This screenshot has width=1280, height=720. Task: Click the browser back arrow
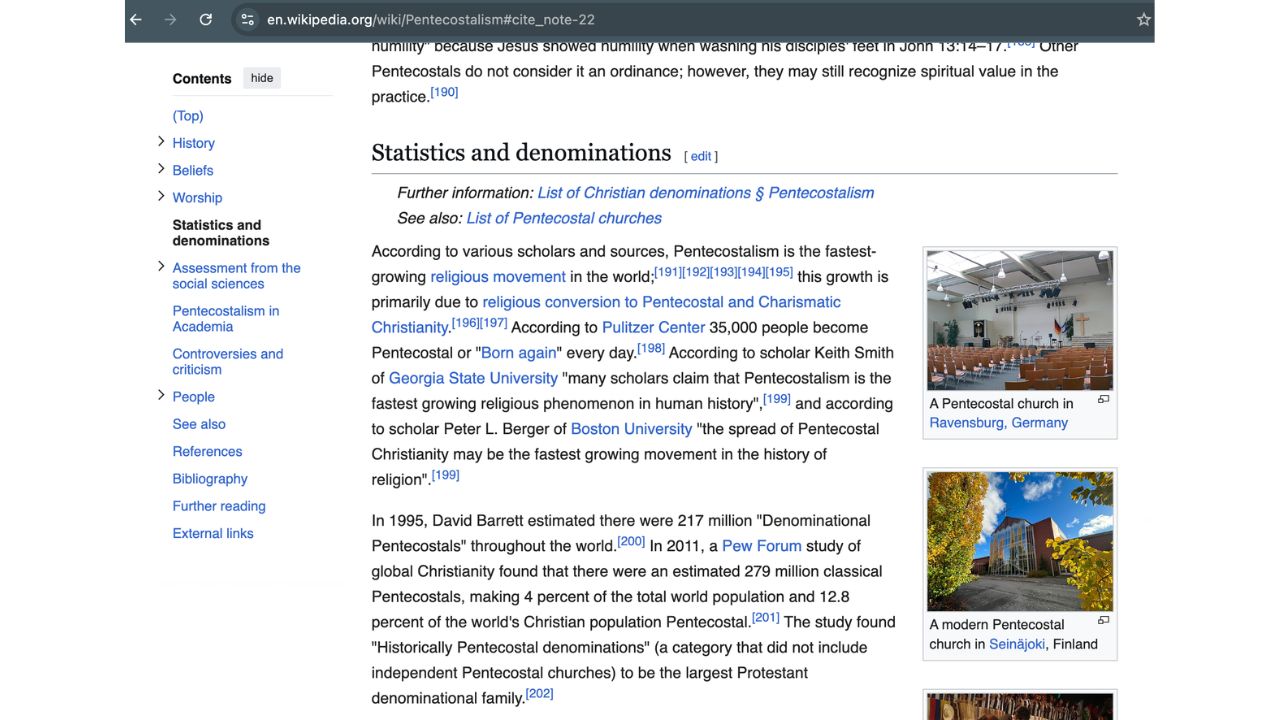[136, 20]
